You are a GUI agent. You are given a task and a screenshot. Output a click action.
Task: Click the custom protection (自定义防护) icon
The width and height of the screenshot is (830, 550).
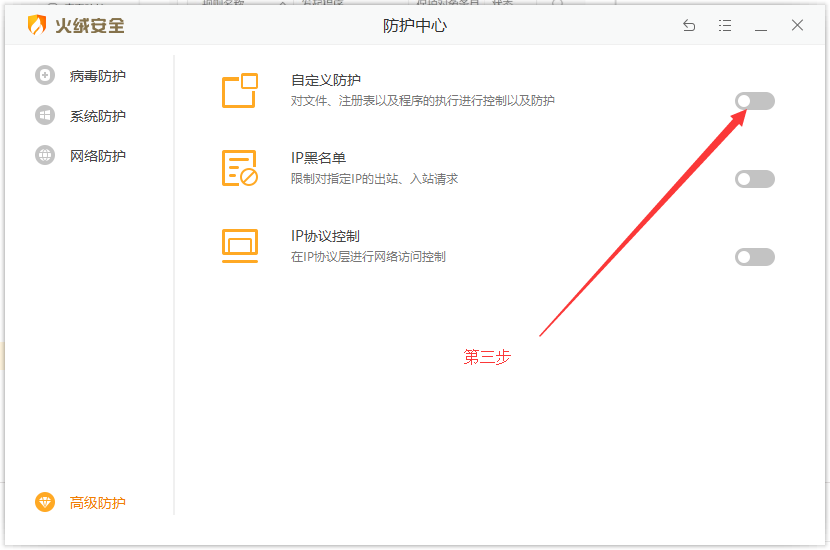tap(240, 90)
